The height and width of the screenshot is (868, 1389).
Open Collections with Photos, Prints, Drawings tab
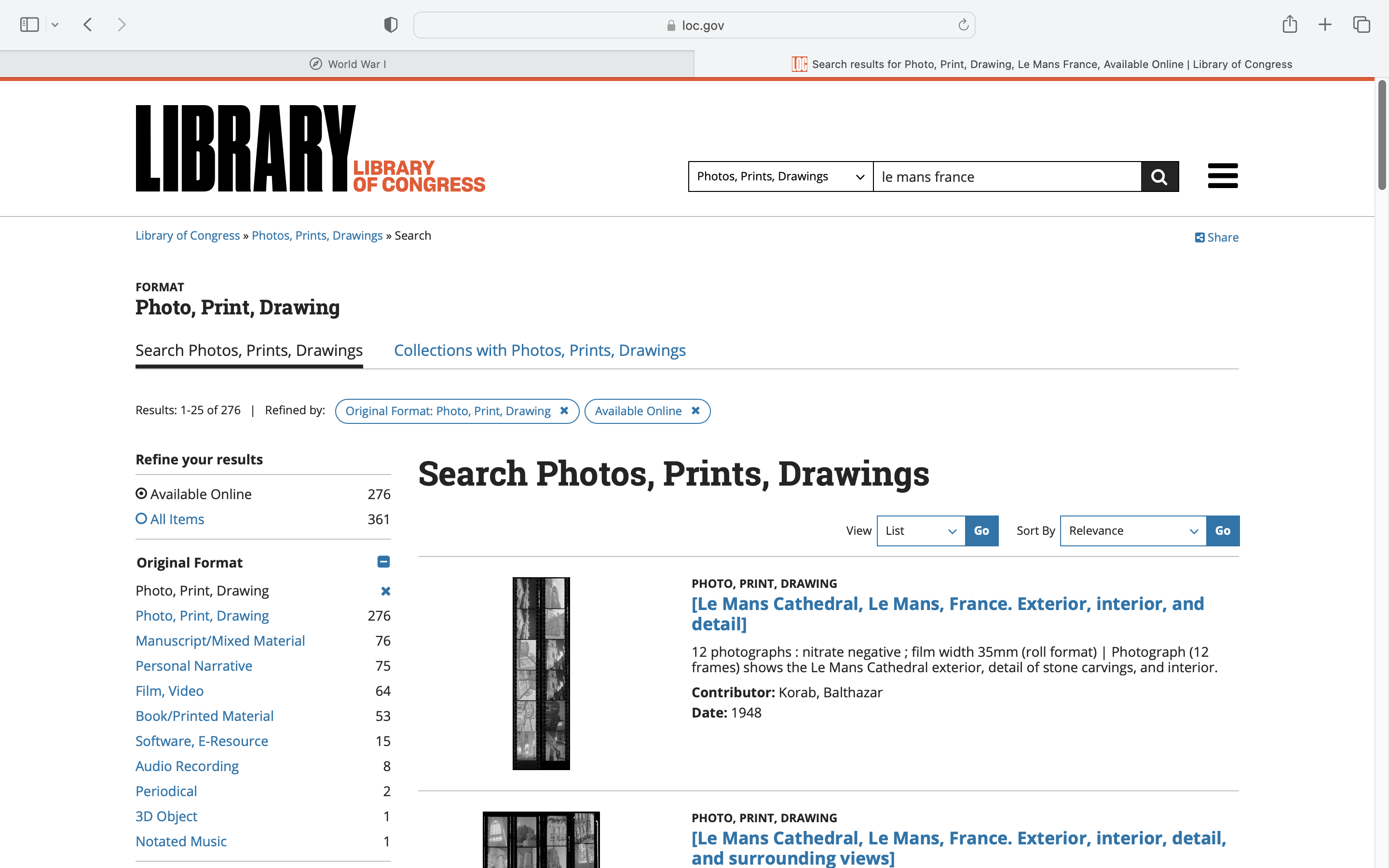539,350
